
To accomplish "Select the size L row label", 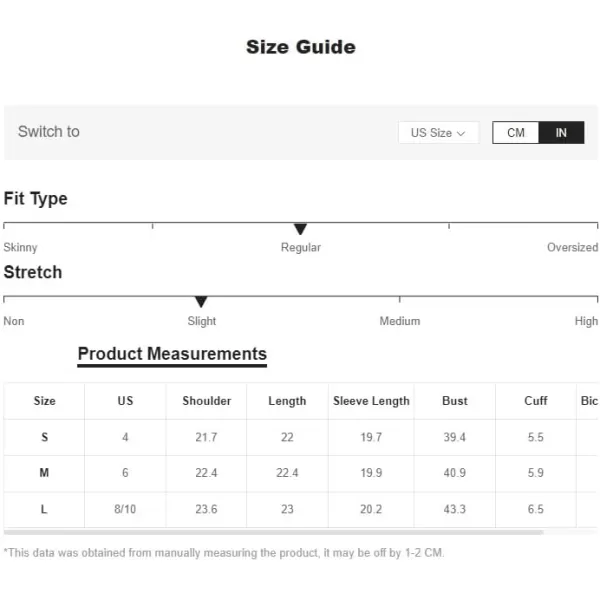I will pos(44,509).
